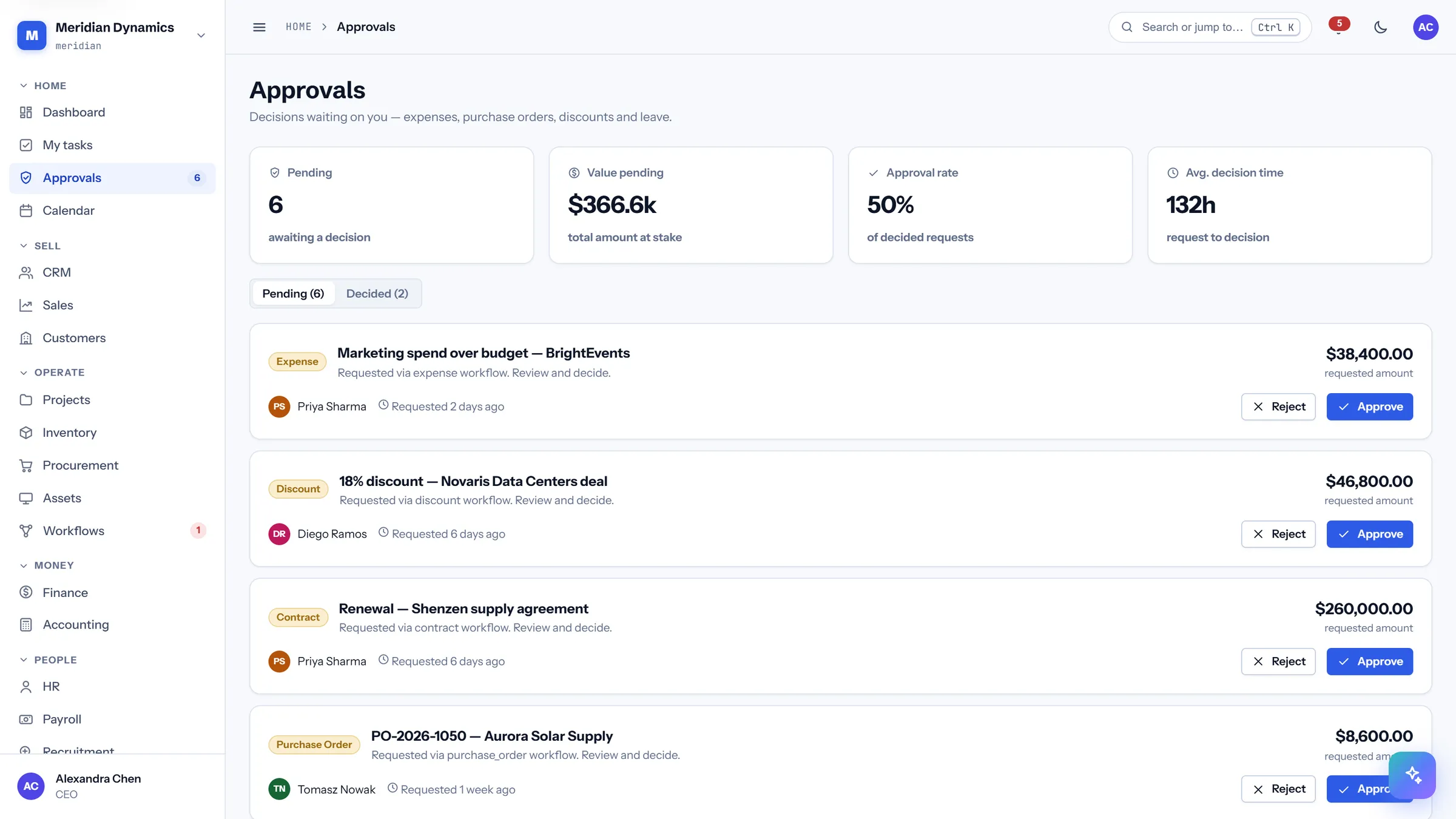Open 'Marketing spend over budget — BrightEvents' title
This screenshot has height=819, width=1456.
coord(484,353)
